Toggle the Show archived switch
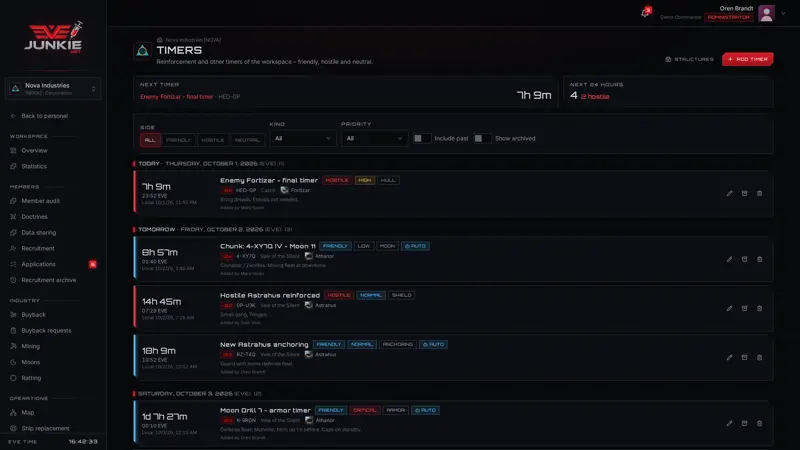This screenshot has width=800, height=450. tap(482, 138)
